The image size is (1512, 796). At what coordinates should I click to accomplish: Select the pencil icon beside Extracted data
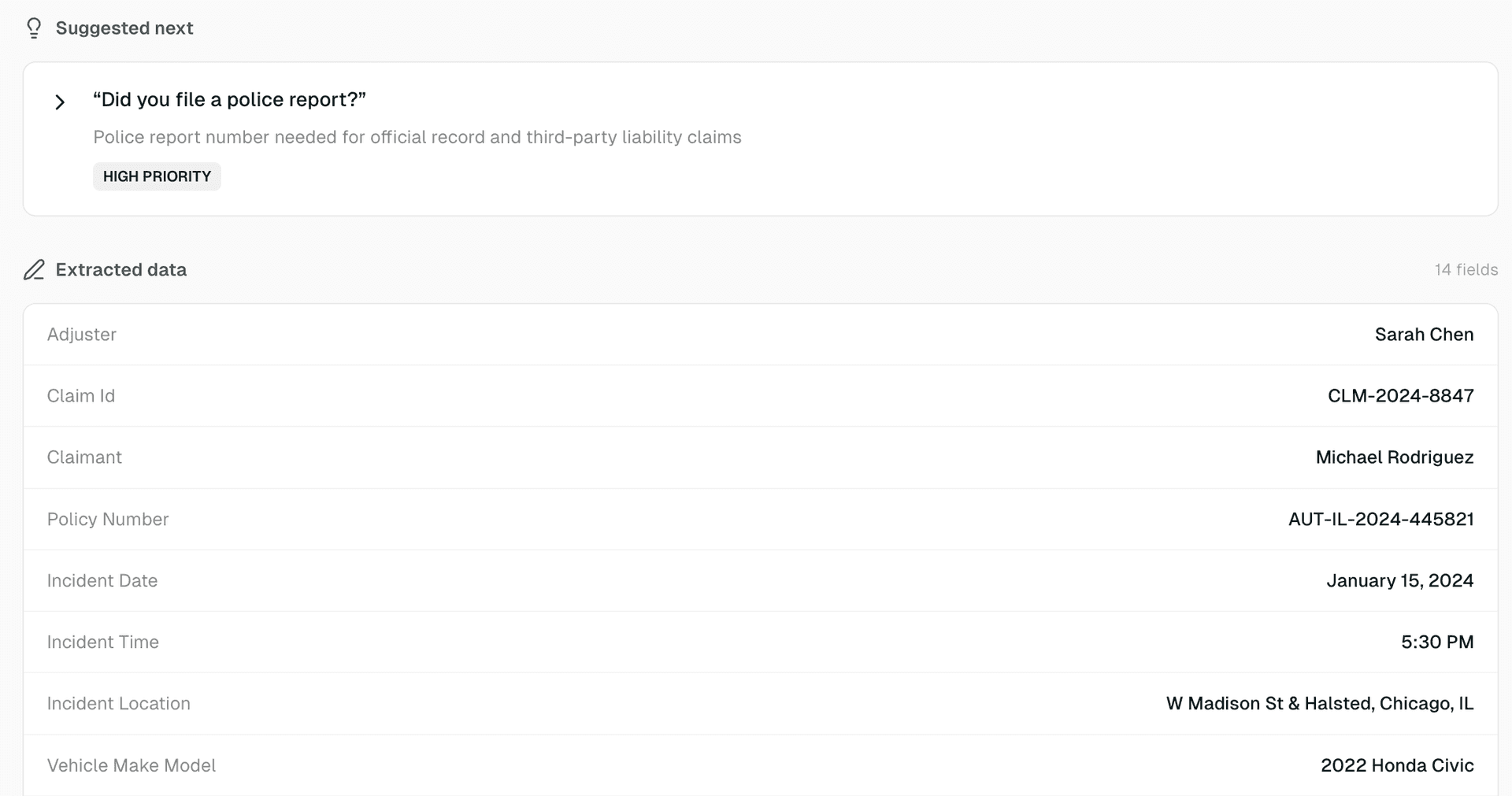pyautogui.click(x=33, y=270)
